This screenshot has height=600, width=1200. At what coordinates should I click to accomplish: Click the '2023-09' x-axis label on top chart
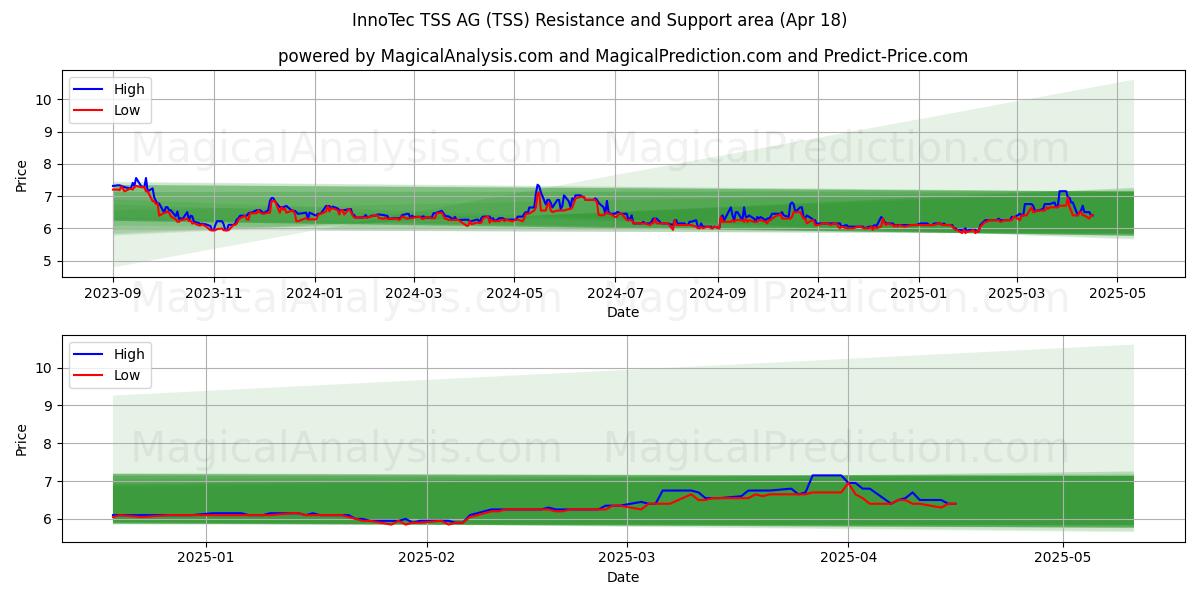(x=113, y=293)
